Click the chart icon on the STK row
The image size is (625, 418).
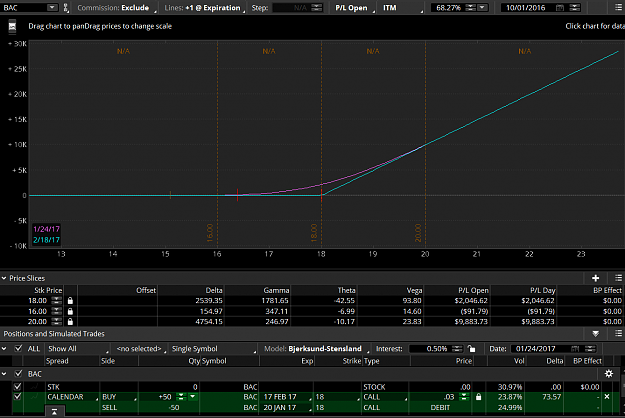pos(35,387)
